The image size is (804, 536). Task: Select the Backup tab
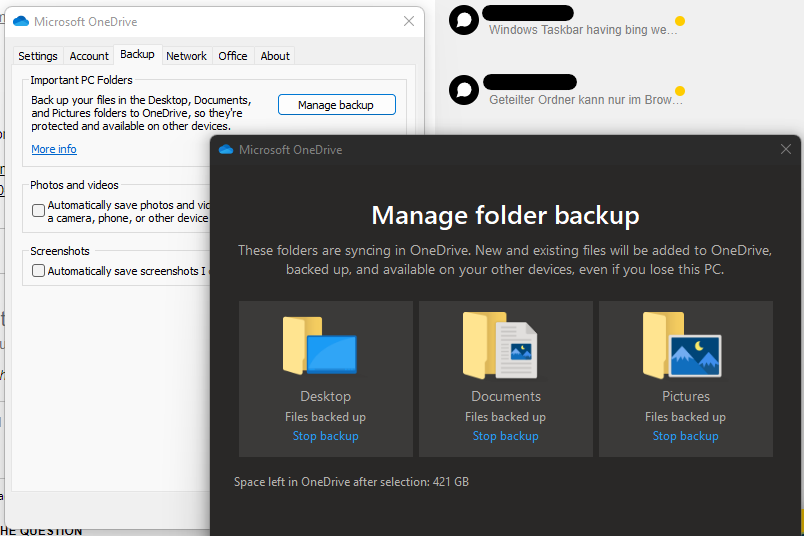pos(137,54)
